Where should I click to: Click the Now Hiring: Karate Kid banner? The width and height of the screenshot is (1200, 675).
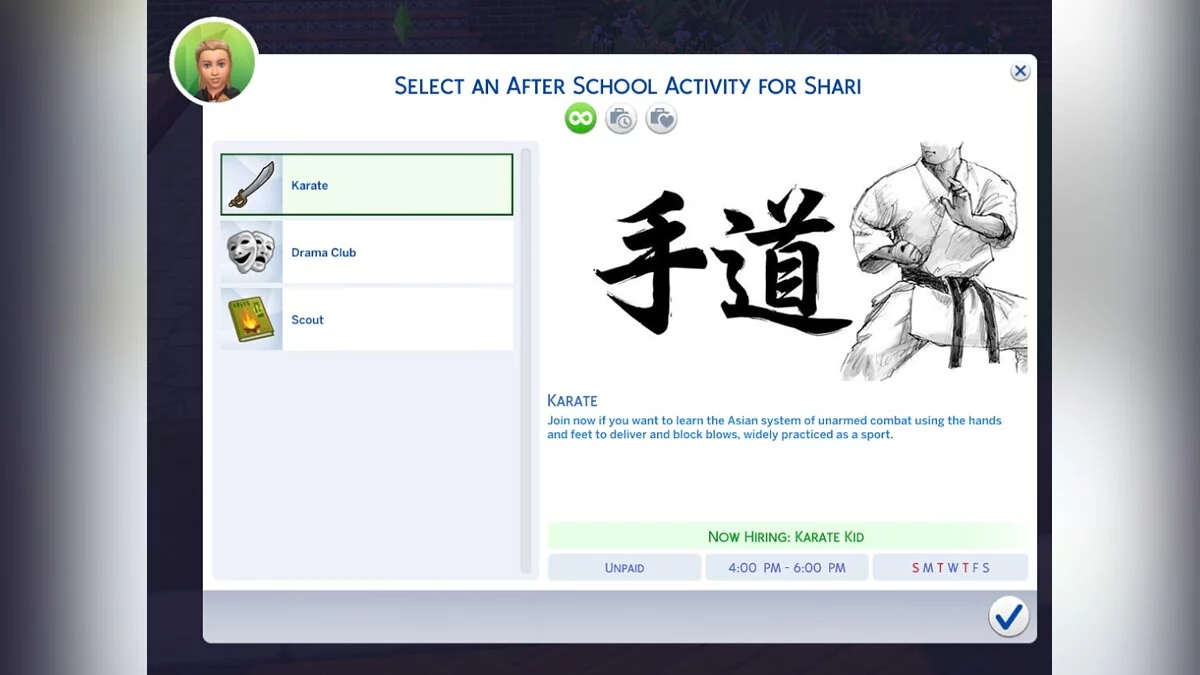pyautogui.click(x=787, y=536)
